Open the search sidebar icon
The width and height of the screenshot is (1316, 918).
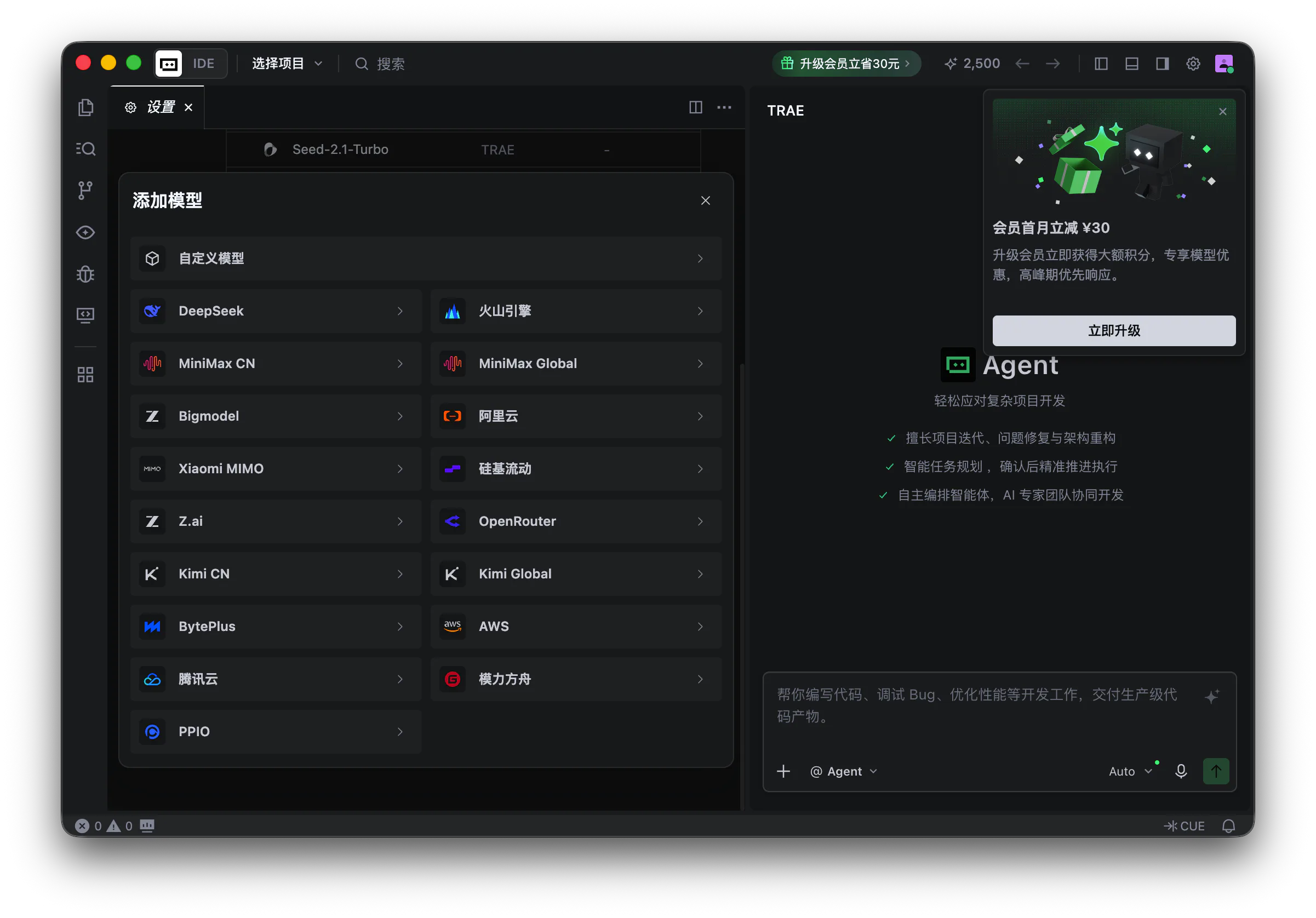(x=85, y=149)
